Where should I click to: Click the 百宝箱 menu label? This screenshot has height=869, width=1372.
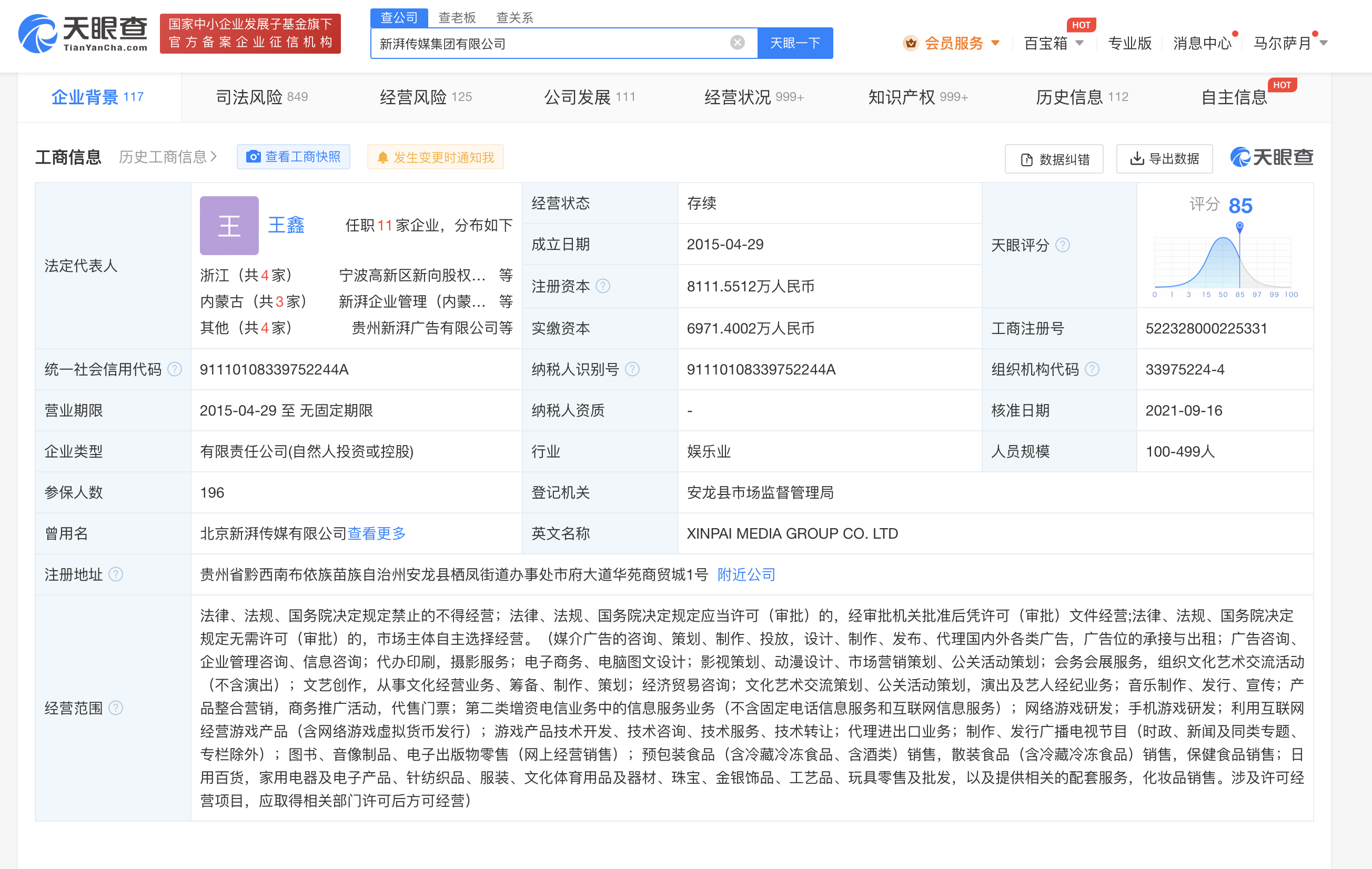point(1045,43)
